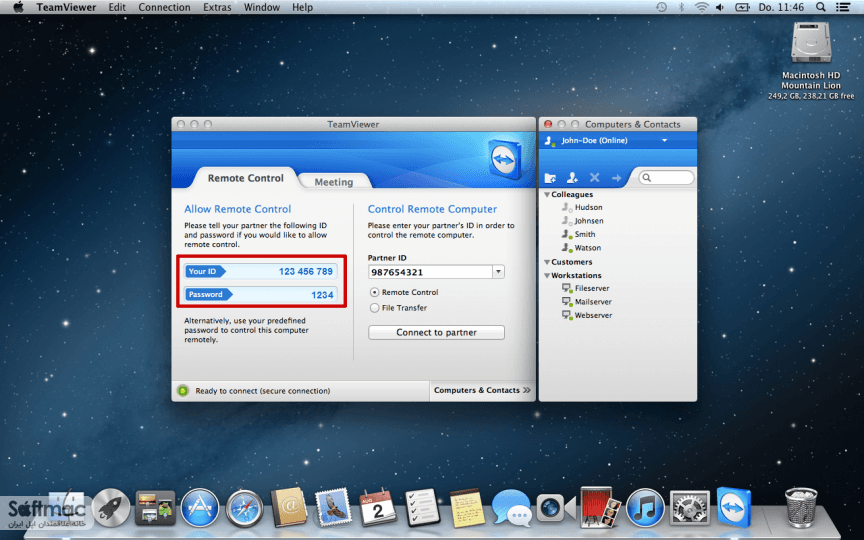This screenshot has width=864, height=540.
Task: Click the Your ID value 123 456 789
Action: point(306,272)
